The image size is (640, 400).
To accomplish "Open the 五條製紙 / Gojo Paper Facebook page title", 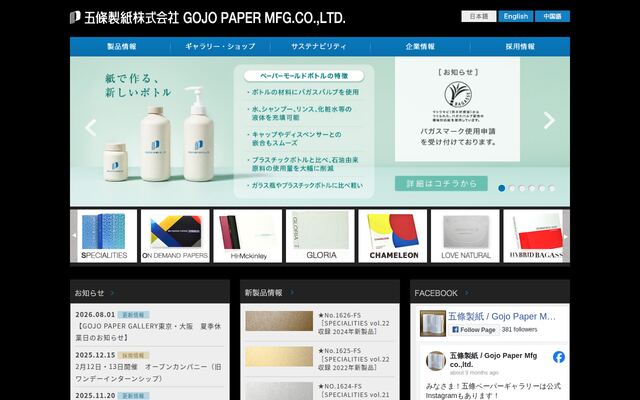I will 502,316.
